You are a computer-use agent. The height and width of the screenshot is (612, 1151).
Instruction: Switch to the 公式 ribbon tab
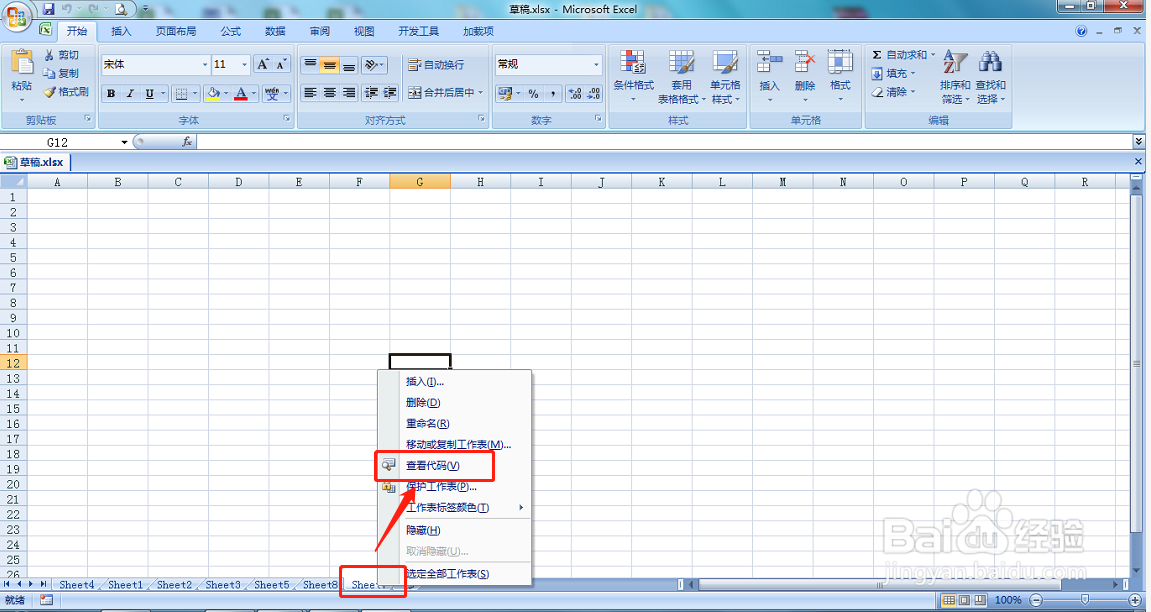coord(230,31)
